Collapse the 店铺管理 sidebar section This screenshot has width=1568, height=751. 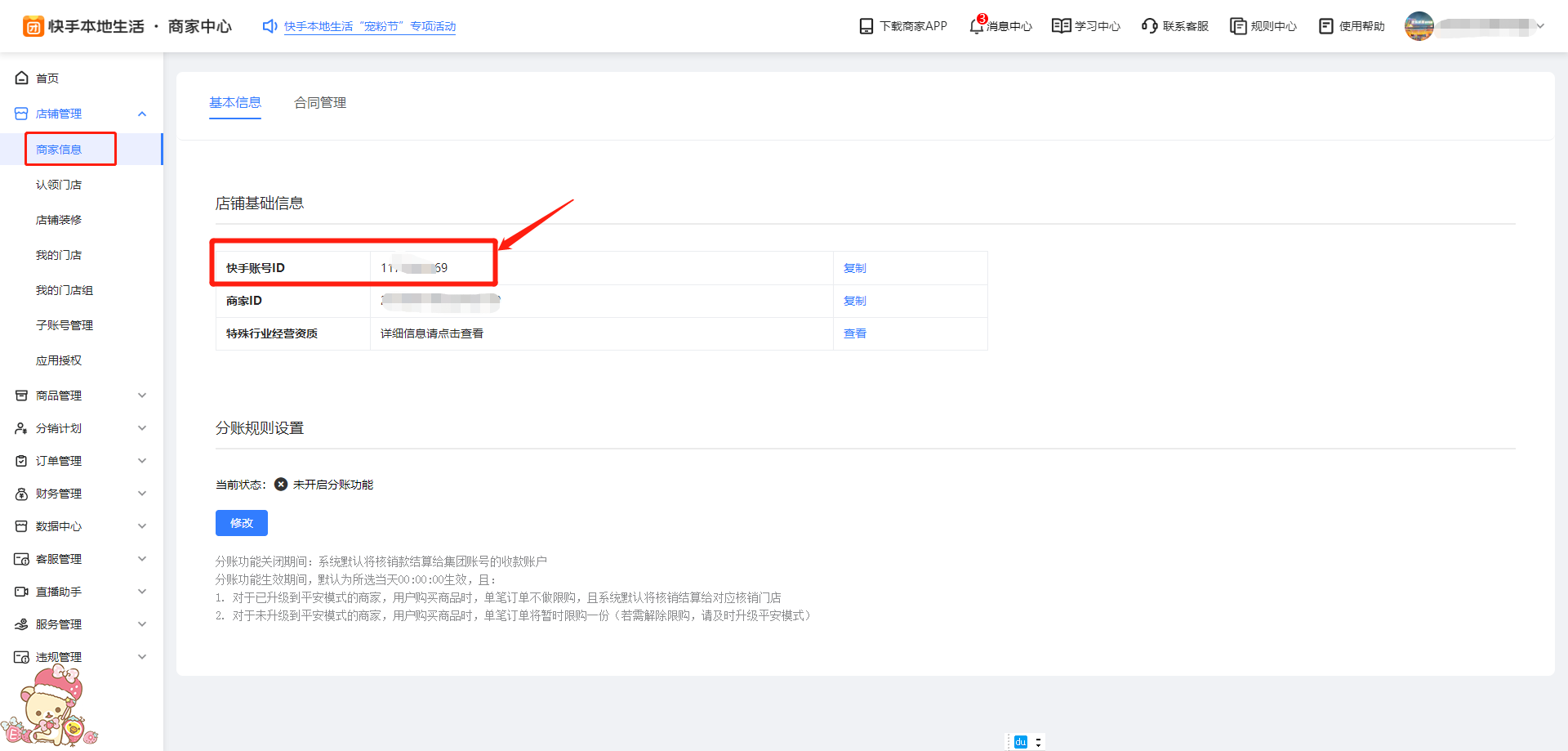142,114
